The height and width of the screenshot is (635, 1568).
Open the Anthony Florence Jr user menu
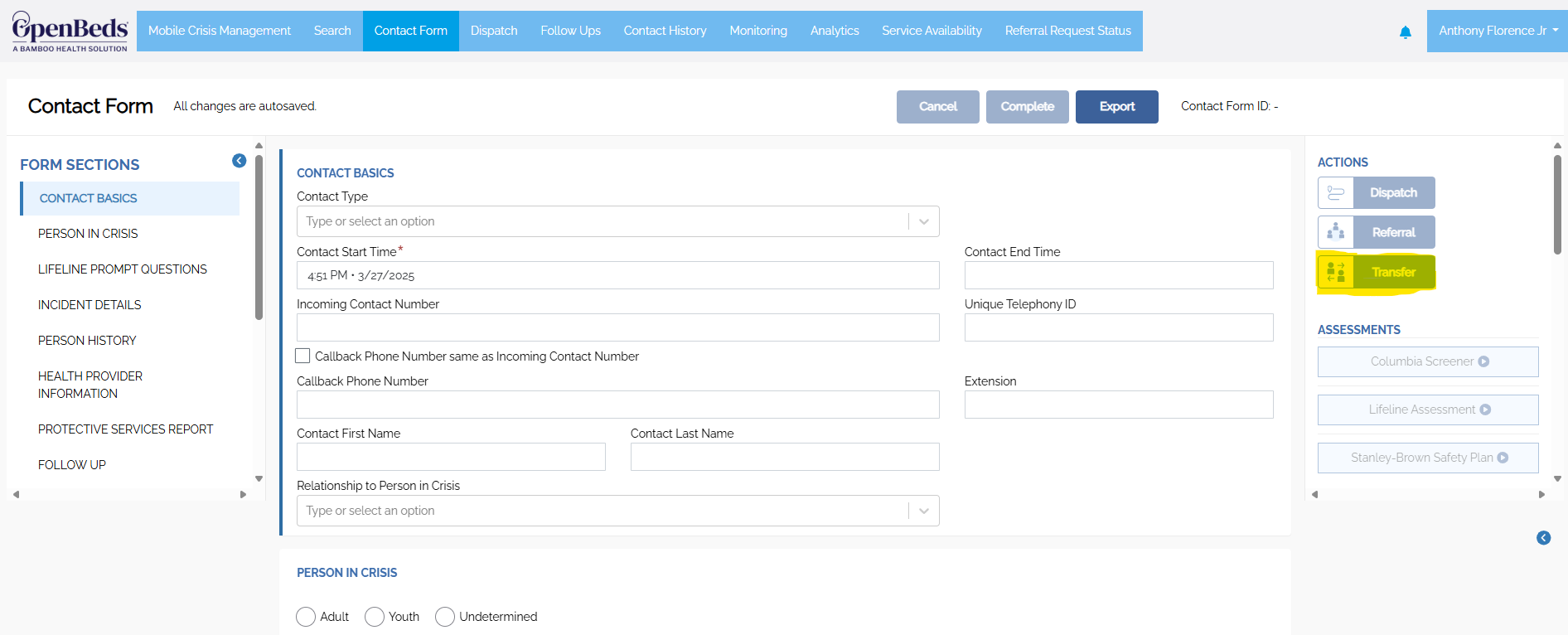[1497, 31]
